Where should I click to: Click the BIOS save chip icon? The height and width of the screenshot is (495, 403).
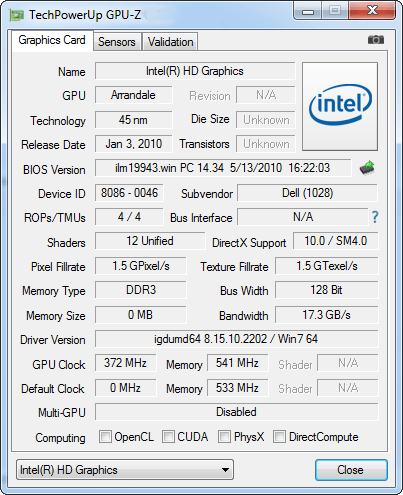click(x=367, y=168)
